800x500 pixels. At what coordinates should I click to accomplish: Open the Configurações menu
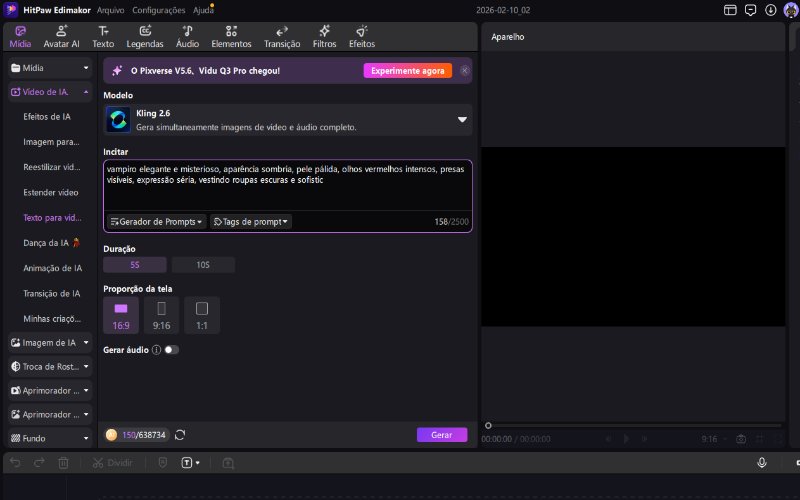coord(159,10)
